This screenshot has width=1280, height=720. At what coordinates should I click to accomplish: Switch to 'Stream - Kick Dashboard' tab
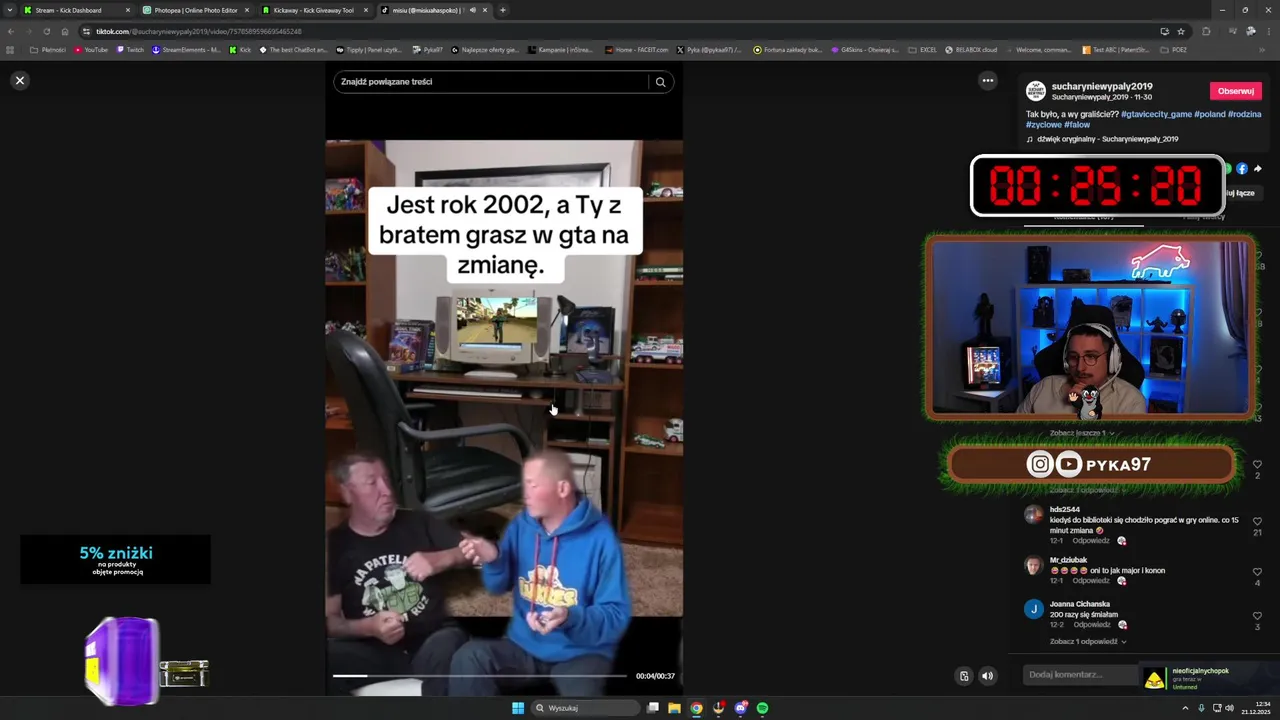click(x=77, y=10)
